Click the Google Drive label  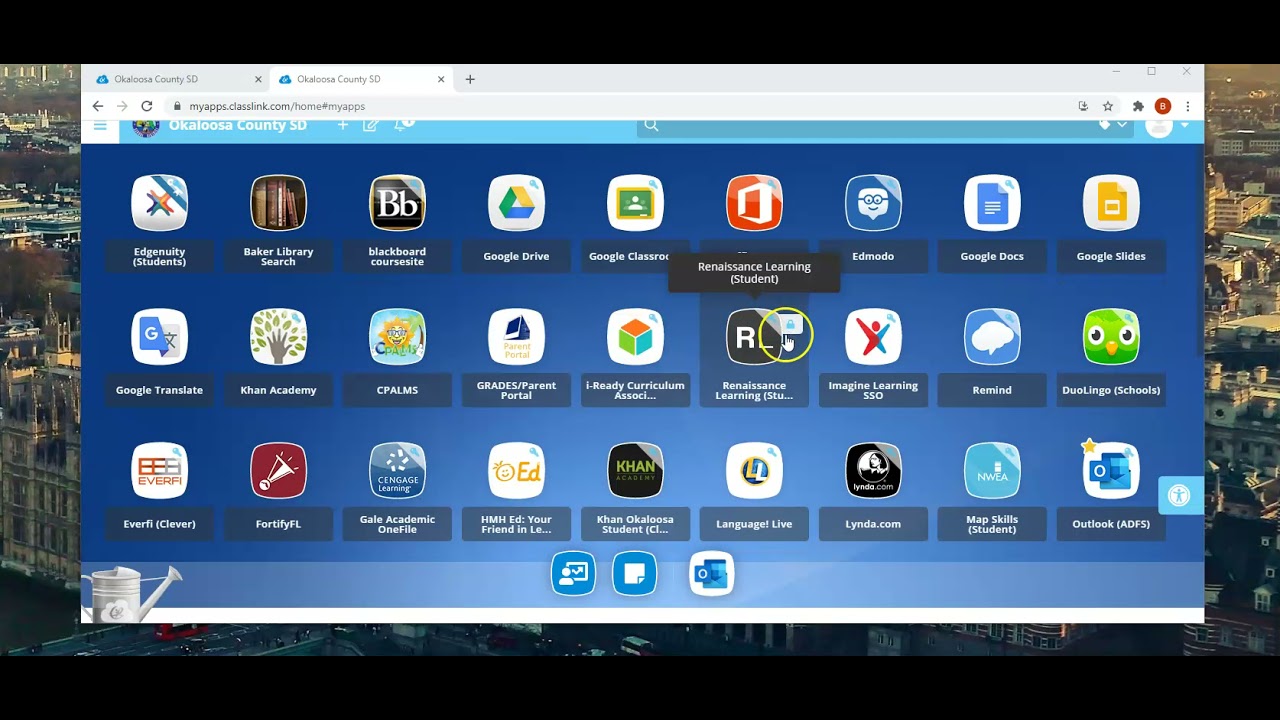click(516, 256)
